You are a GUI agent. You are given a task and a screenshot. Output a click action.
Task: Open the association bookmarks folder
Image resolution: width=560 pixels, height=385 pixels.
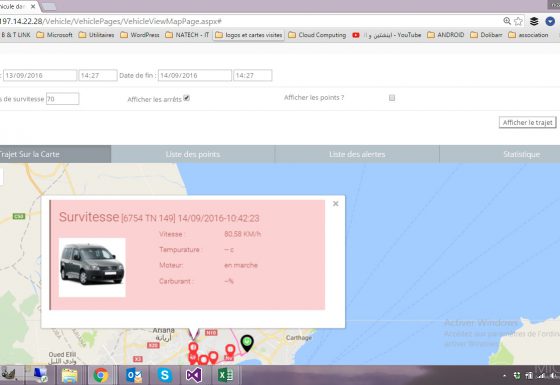click(528, 35)
